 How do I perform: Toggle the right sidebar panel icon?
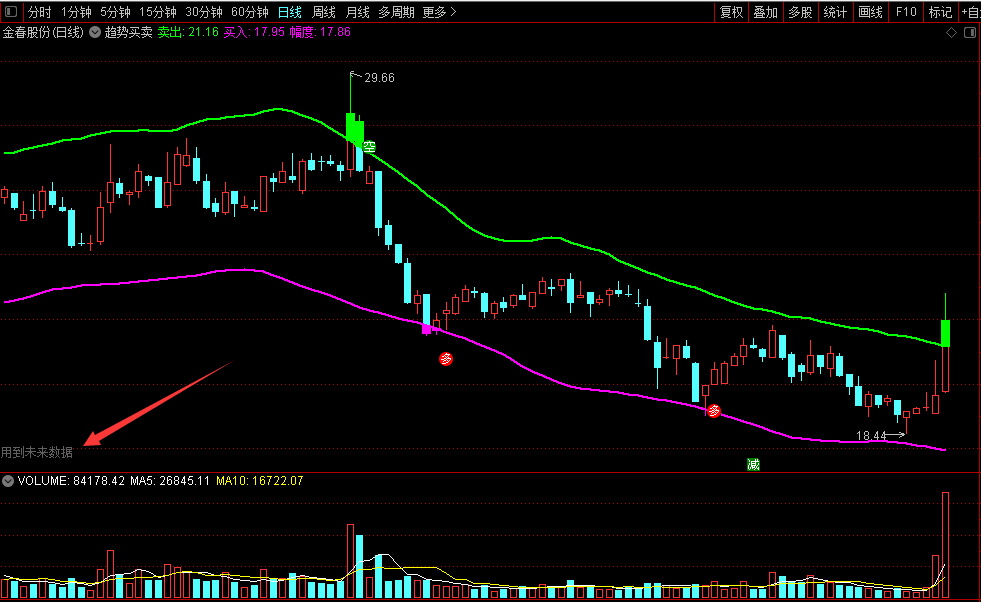[x=970, y=33]
